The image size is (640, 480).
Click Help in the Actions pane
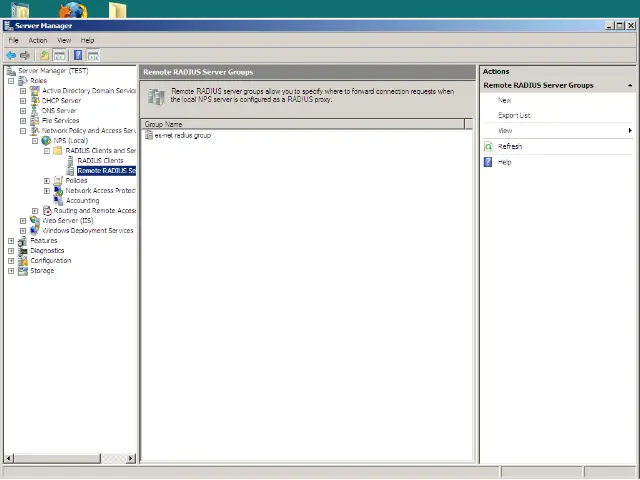tap(504, 162)
